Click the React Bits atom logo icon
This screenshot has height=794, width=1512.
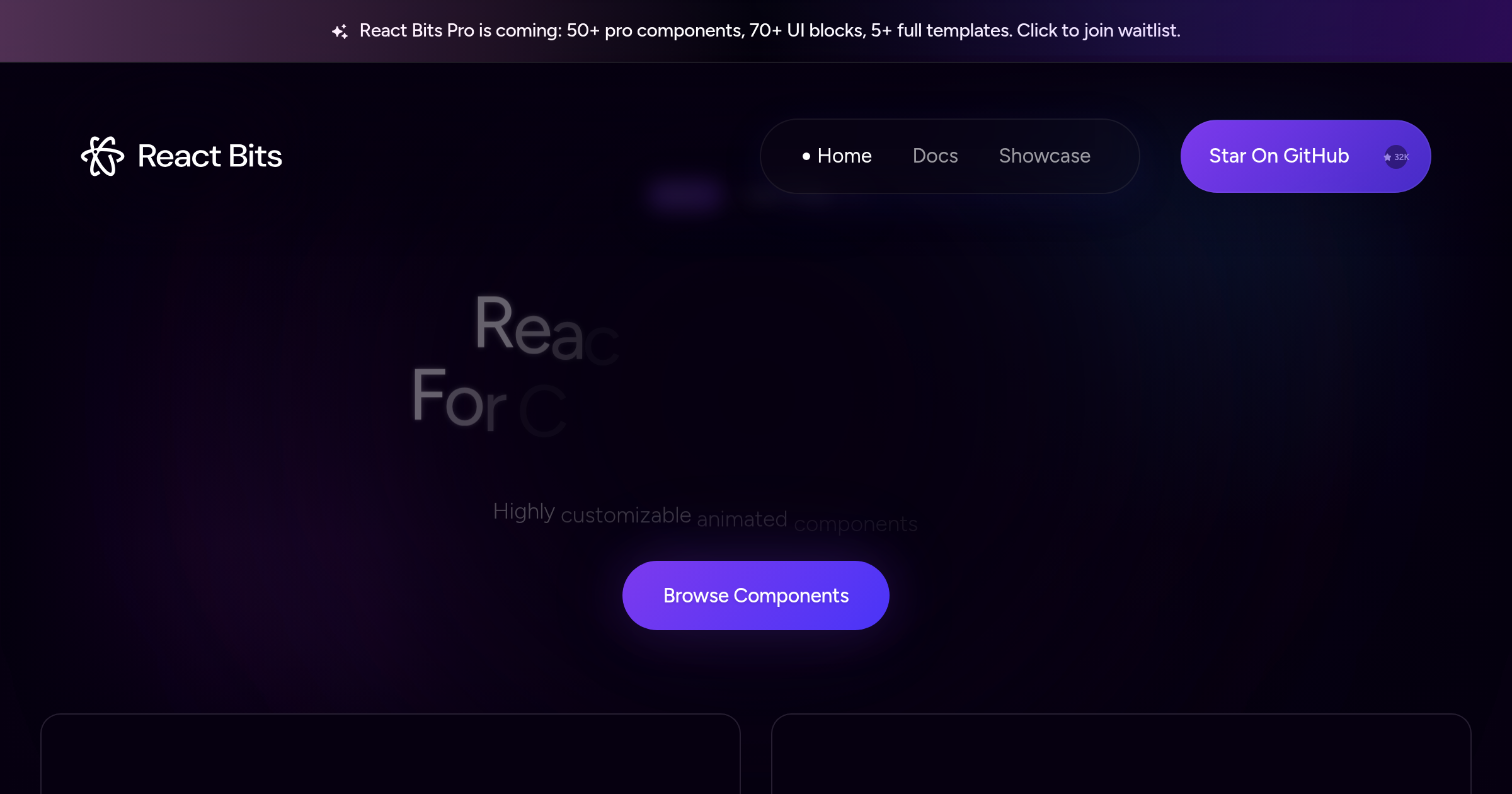click(103, 156)
